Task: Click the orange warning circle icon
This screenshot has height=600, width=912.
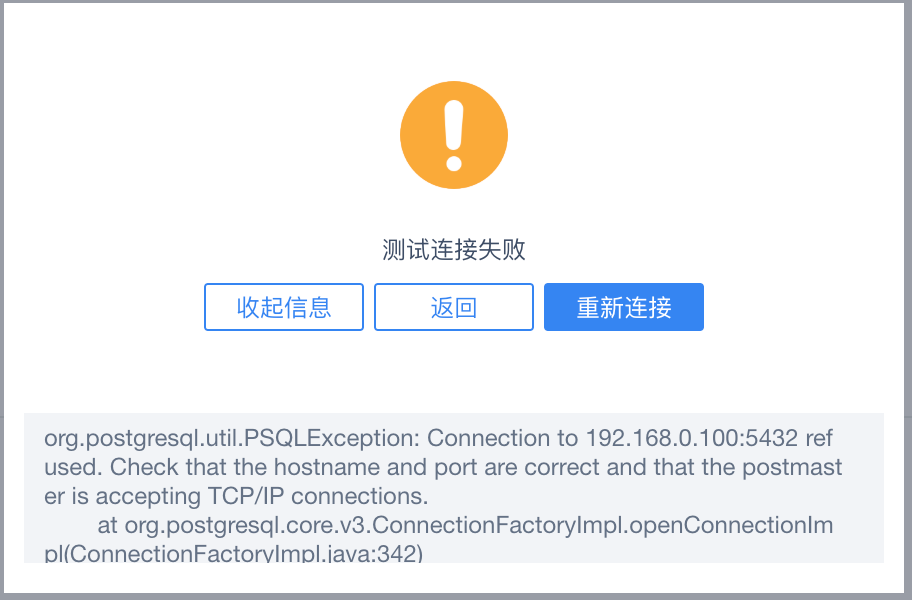Action: [454, 135]
